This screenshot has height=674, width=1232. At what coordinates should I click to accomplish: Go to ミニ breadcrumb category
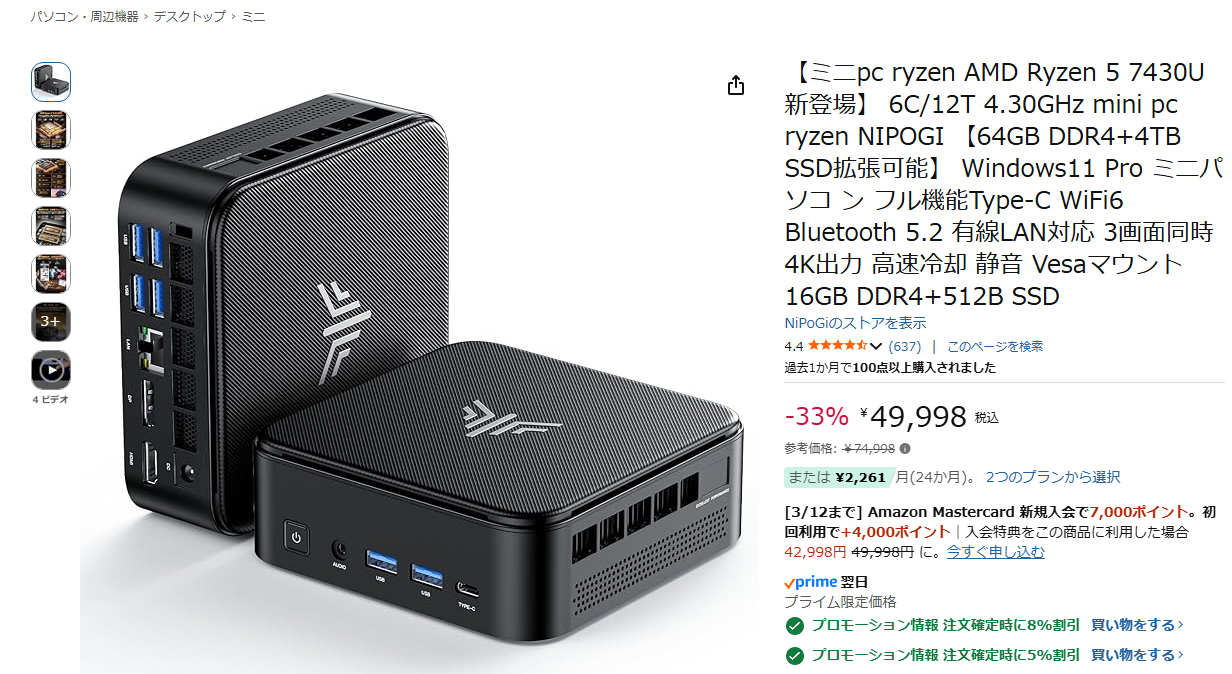pos(253,17)
